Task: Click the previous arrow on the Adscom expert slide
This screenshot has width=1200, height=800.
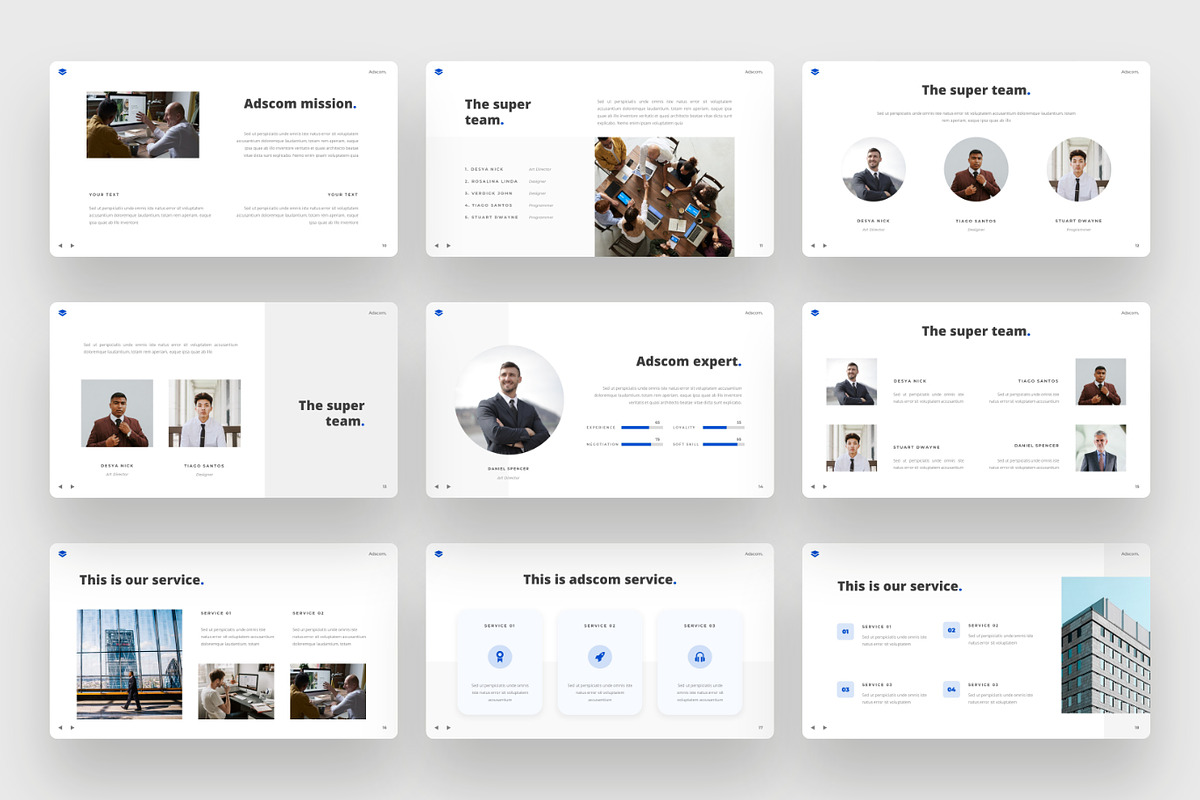Action: pos(436,486)
